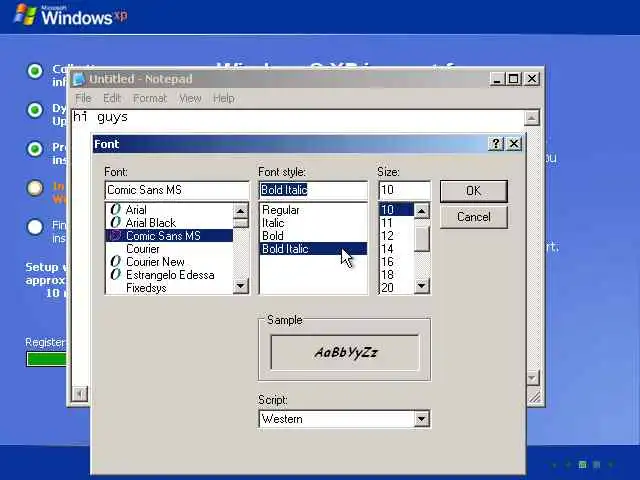Open the File menu in Notepad

(83, 98)
